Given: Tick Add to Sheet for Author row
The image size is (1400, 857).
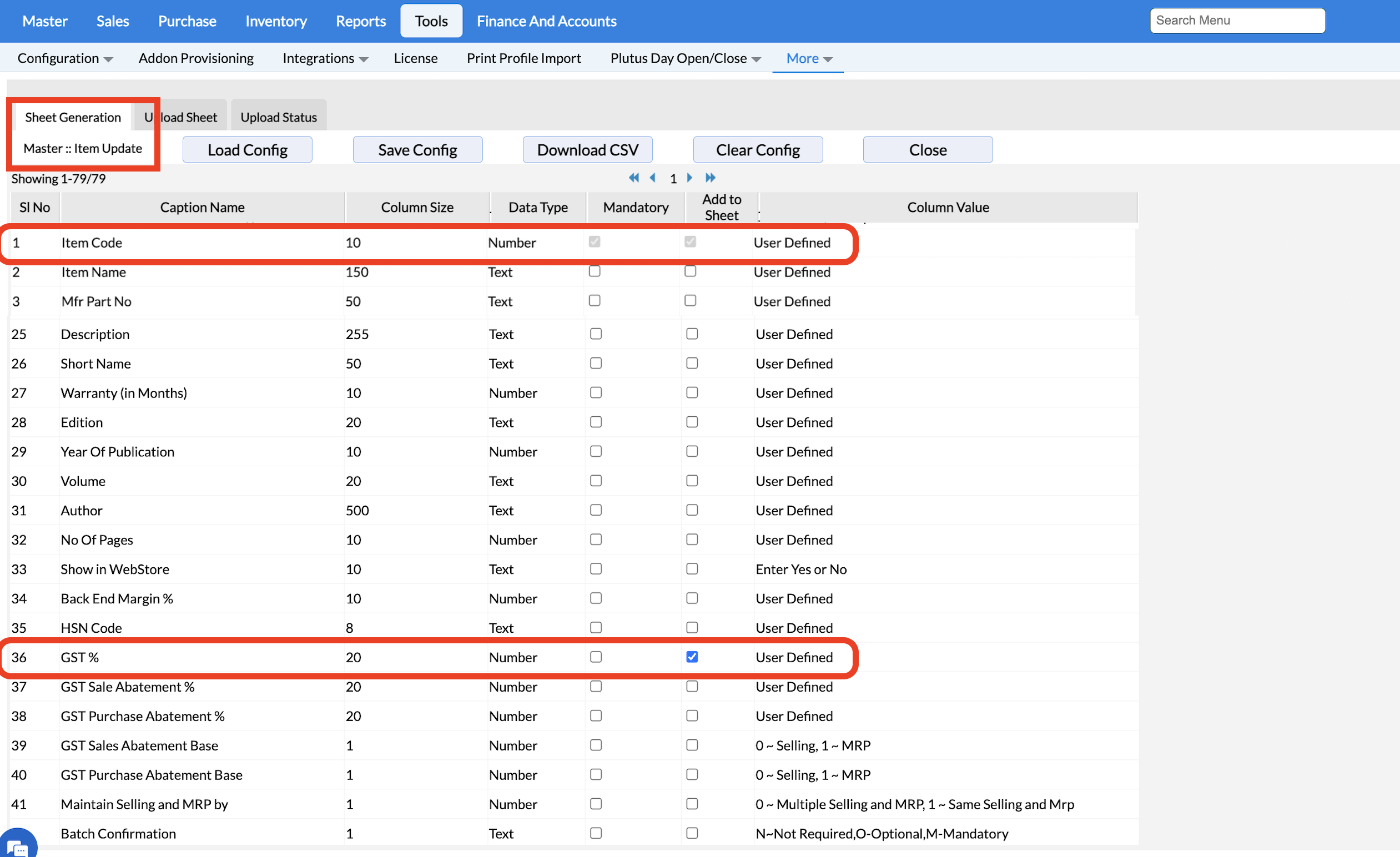Looking at the screenshot, I should click(692, 510).
